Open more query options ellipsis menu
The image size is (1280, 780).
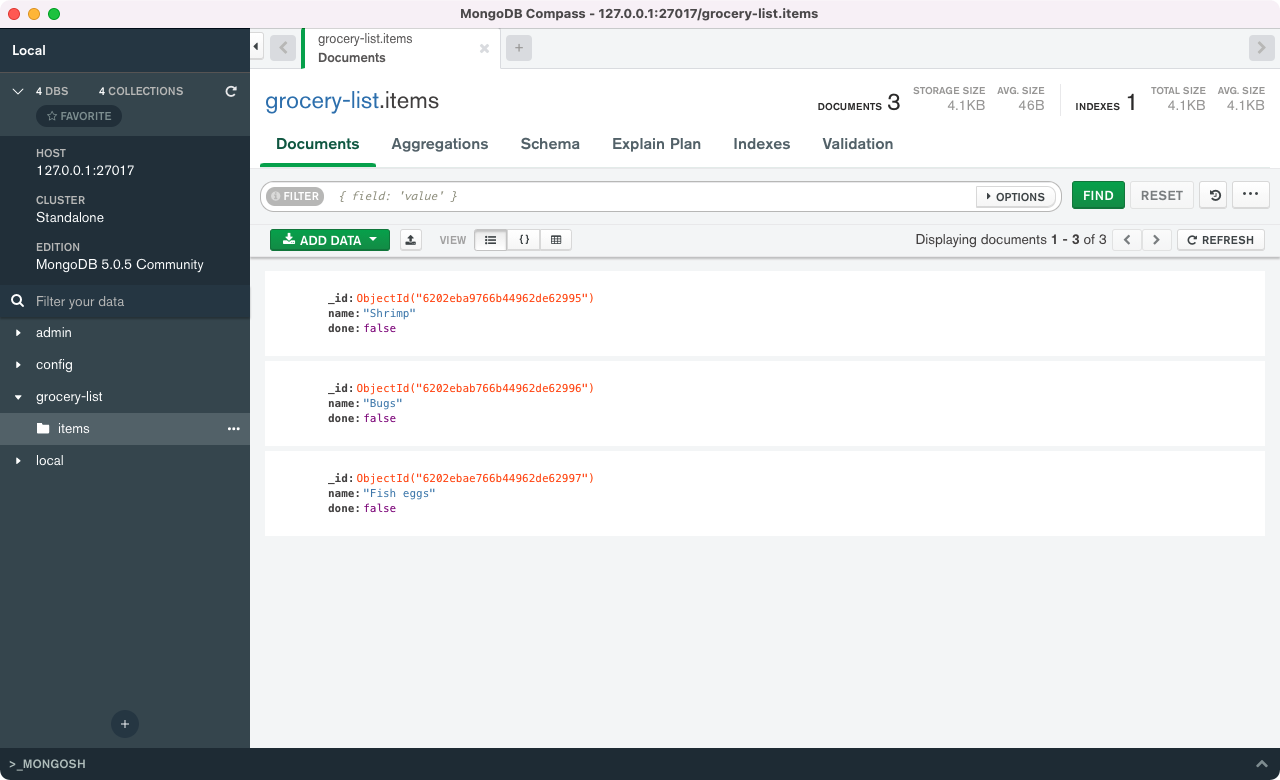(1251, 195)
